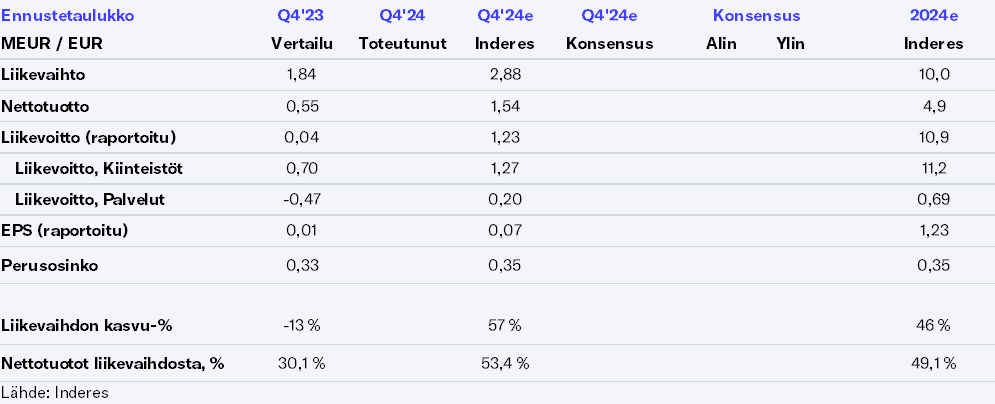Screen dimensions: 995x404
Task: Select the 2,88 Liikevaihto estimate cell
Action: pos(504,74)
